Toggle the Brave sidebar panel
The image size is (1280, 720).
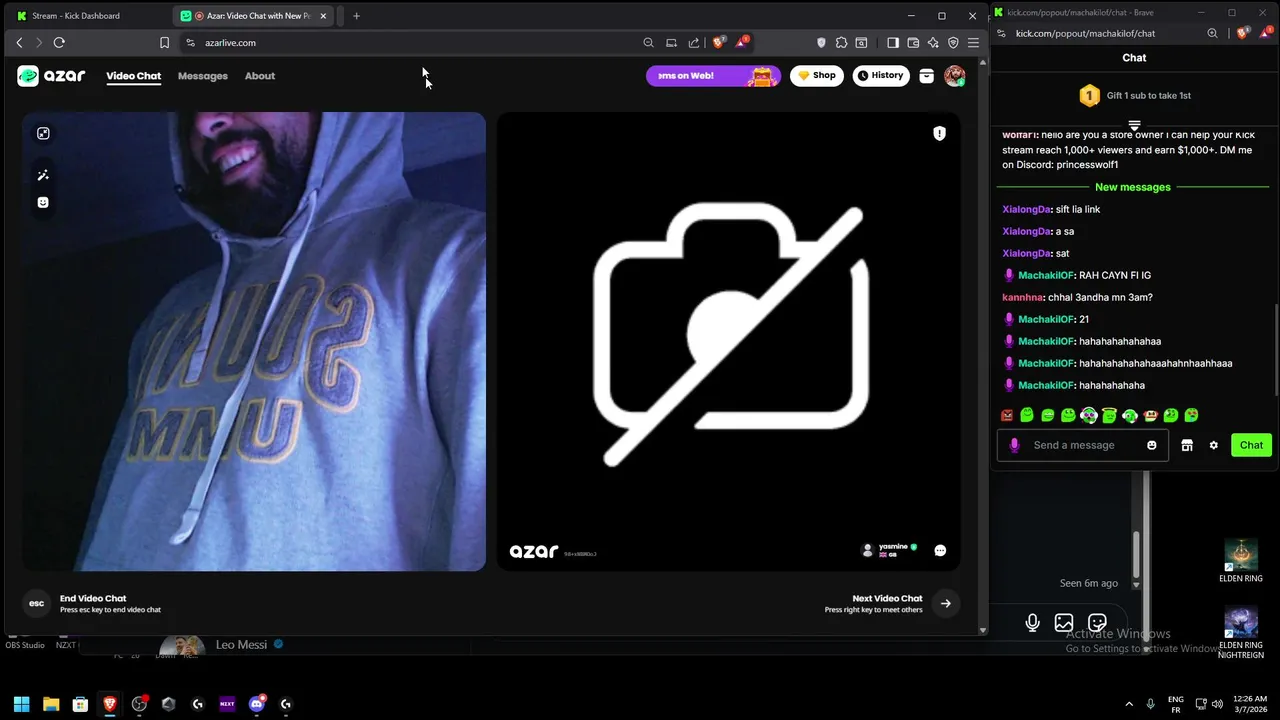[x=893, y=43]
